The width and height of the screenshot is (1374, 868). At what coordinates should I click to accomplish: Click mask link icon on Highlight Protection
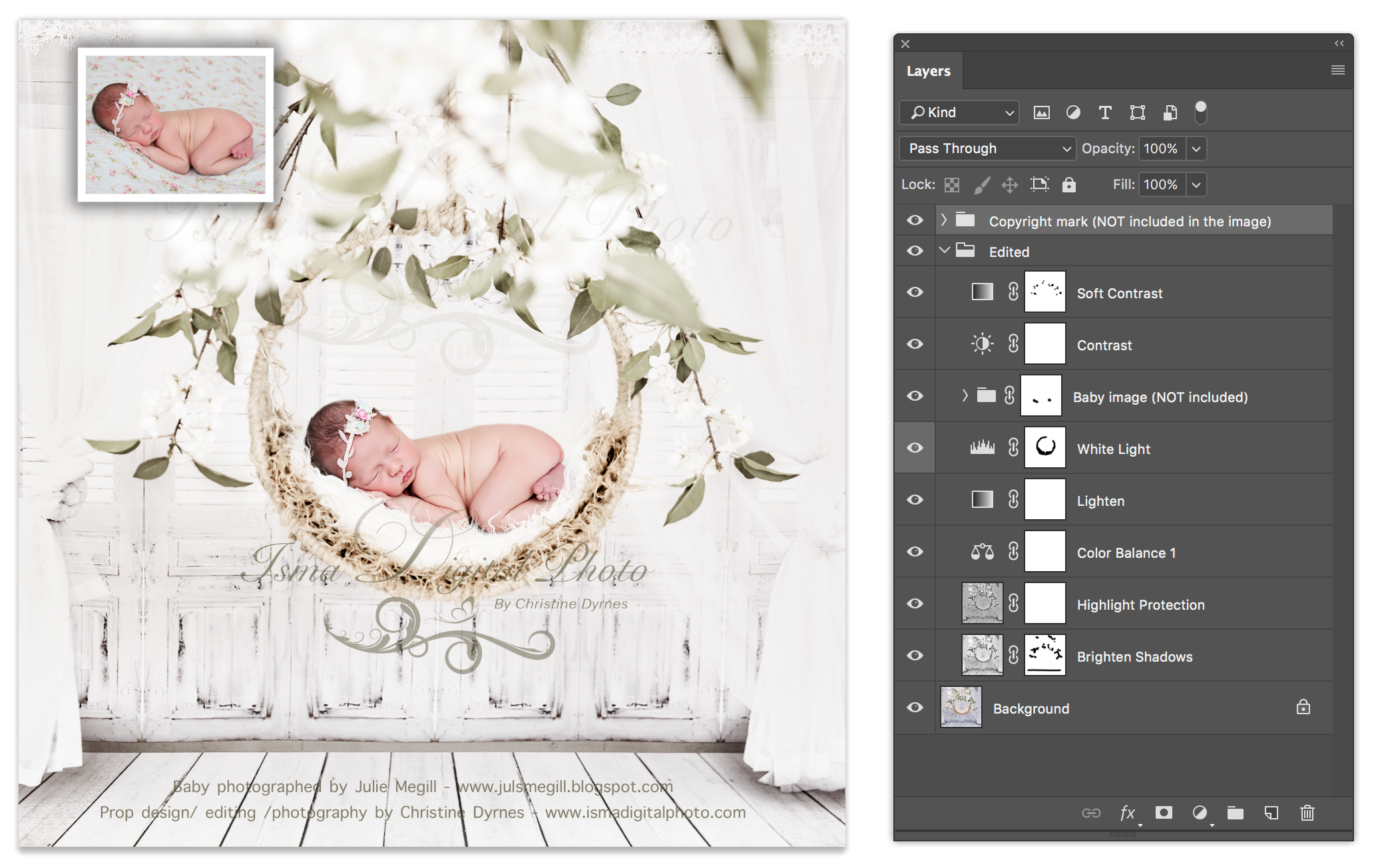click(1013, 603)
